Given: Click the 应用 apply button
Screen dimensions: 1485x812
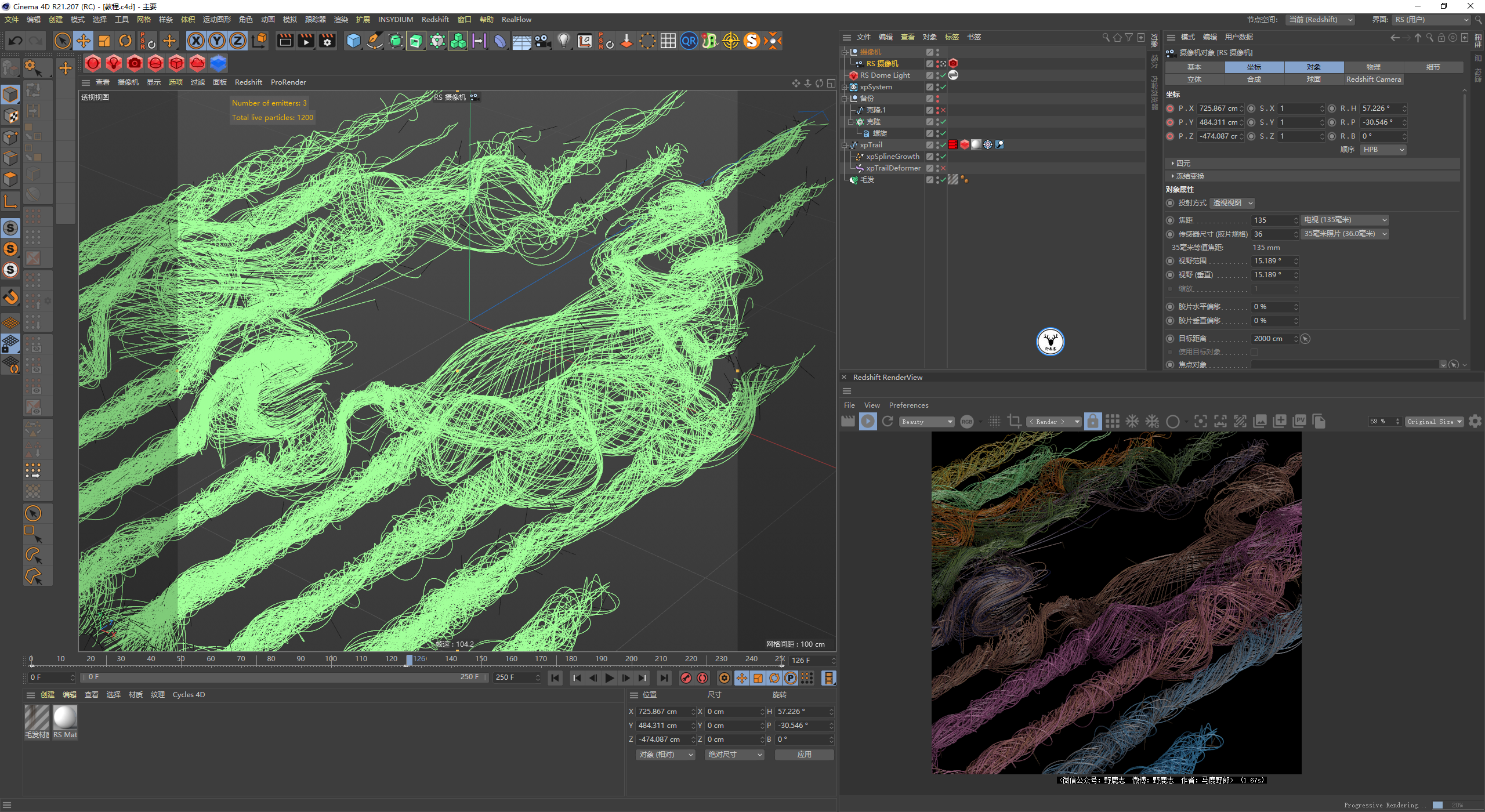Looking at the screenshot, I should click(804, 755).
